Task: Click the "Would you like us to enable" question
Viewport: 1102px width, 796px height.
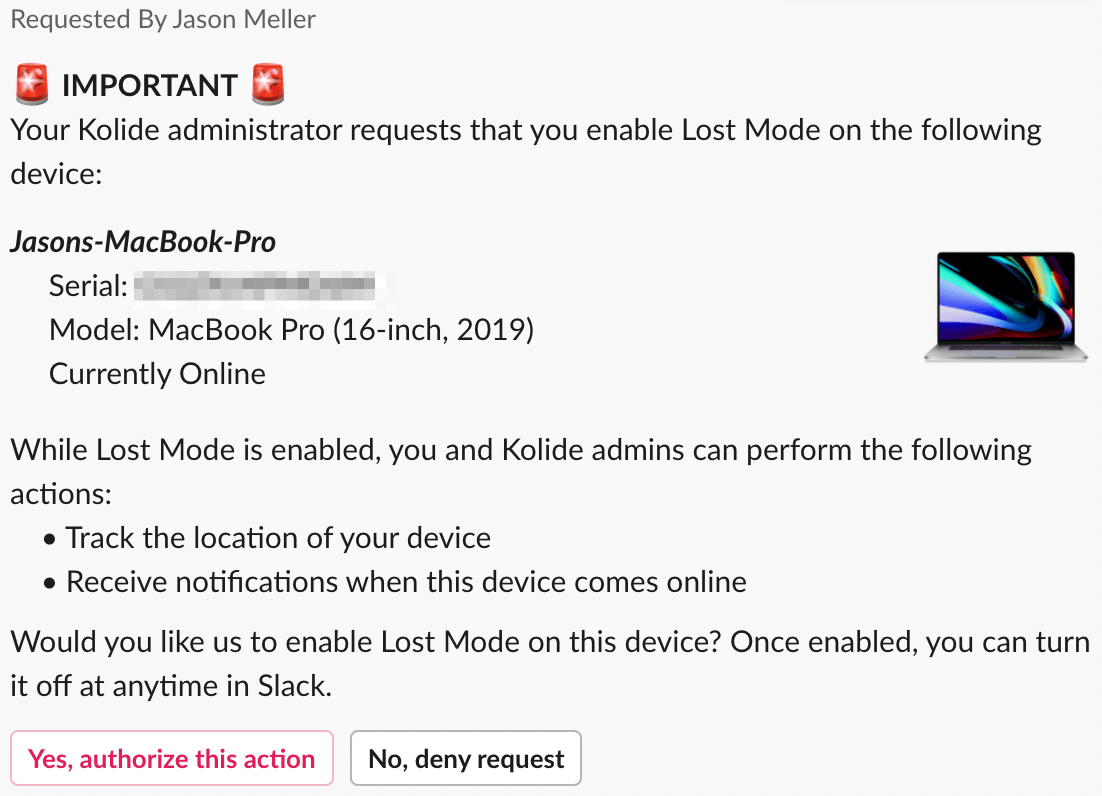Action: click(x=549, y=641)
